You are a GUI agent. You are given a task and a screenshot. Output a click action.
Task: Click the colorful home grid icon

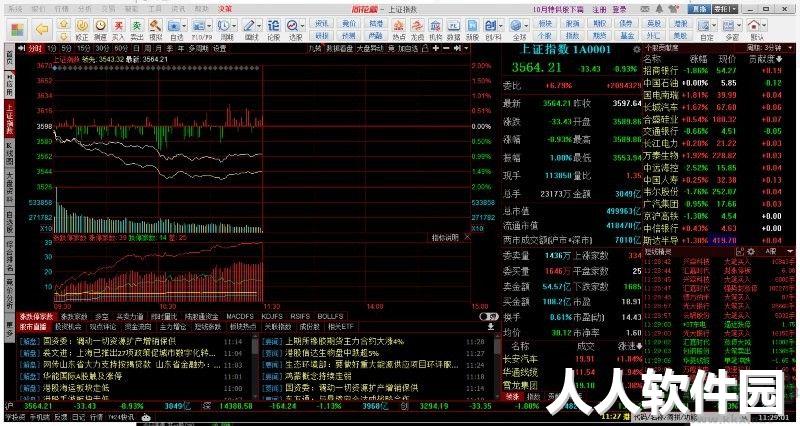18,30
